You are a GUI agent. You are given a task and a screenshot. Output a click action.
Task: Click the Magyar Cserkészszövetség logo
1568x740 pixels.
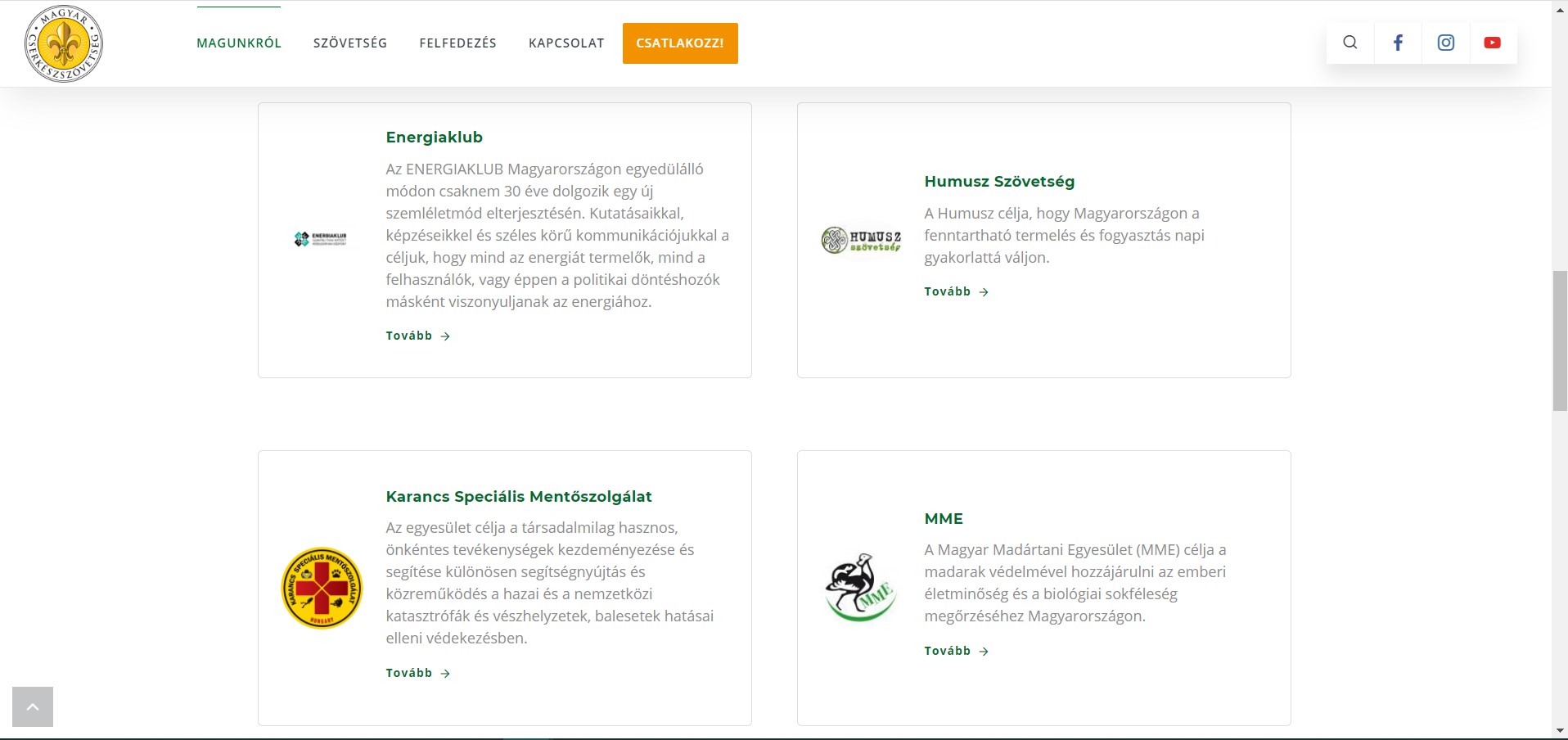64,43
